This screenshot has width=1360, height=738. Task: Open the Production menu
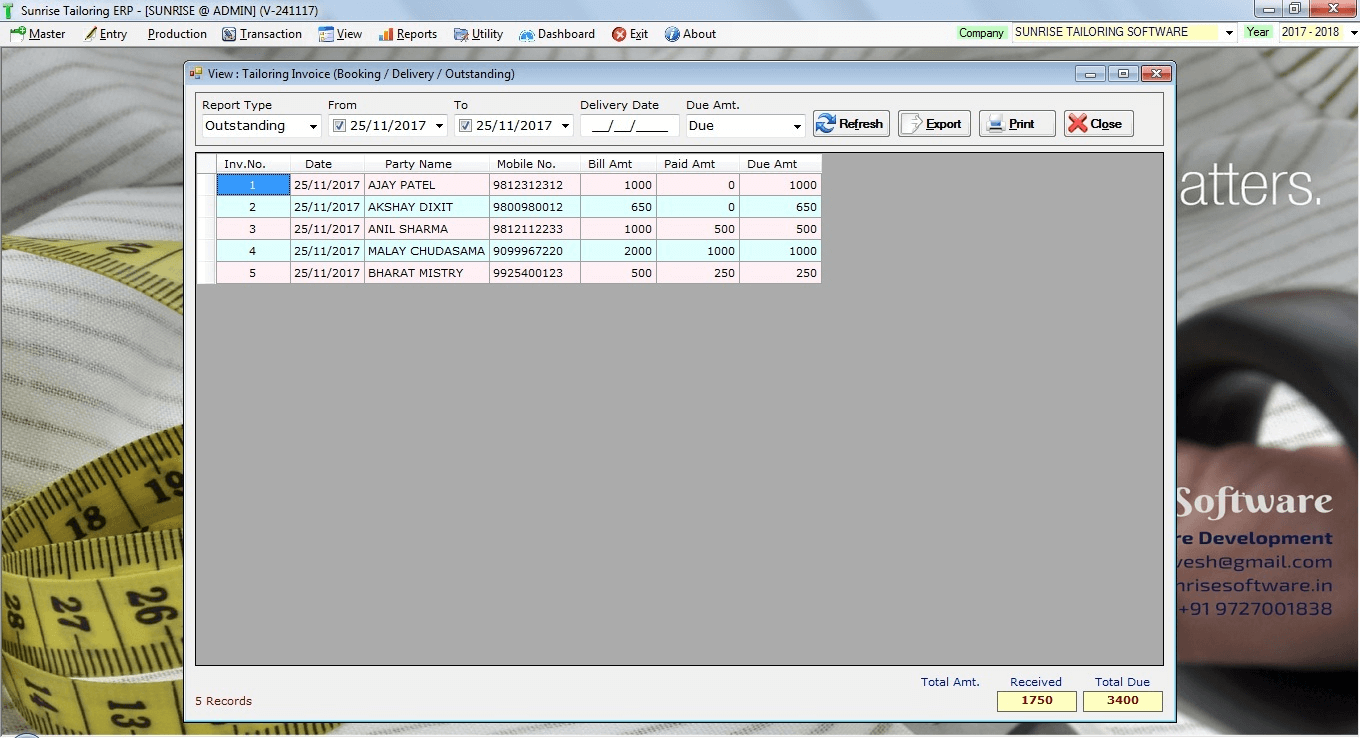point(177,34)
